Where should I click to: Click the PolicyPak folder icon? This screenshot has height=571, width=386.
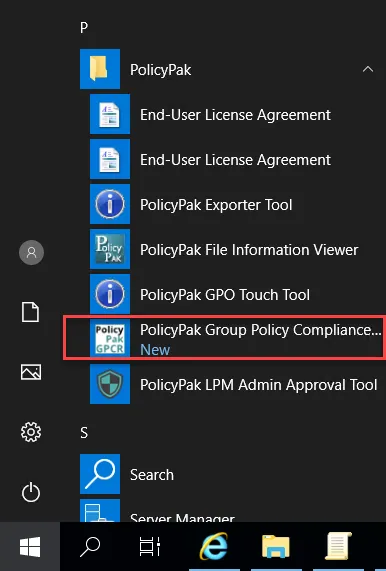click(100, 69)
